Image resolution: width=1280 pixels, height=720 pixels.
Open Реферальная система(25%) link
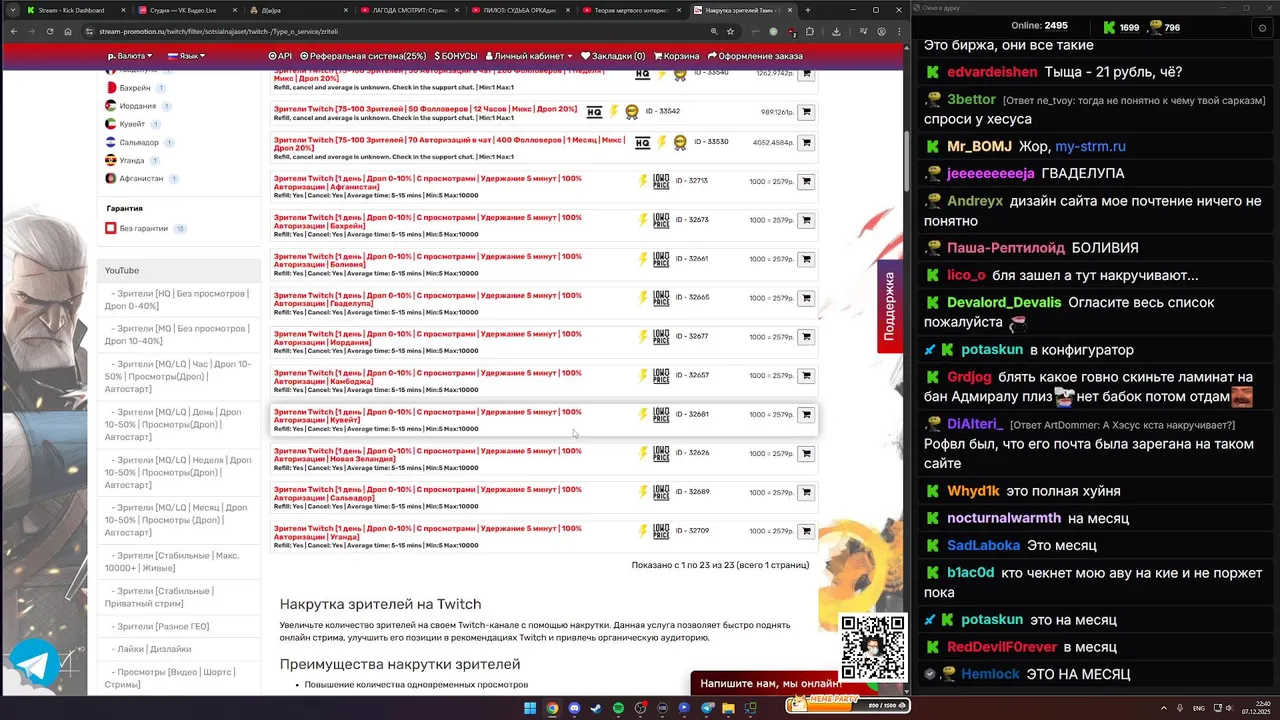(364, 56)
